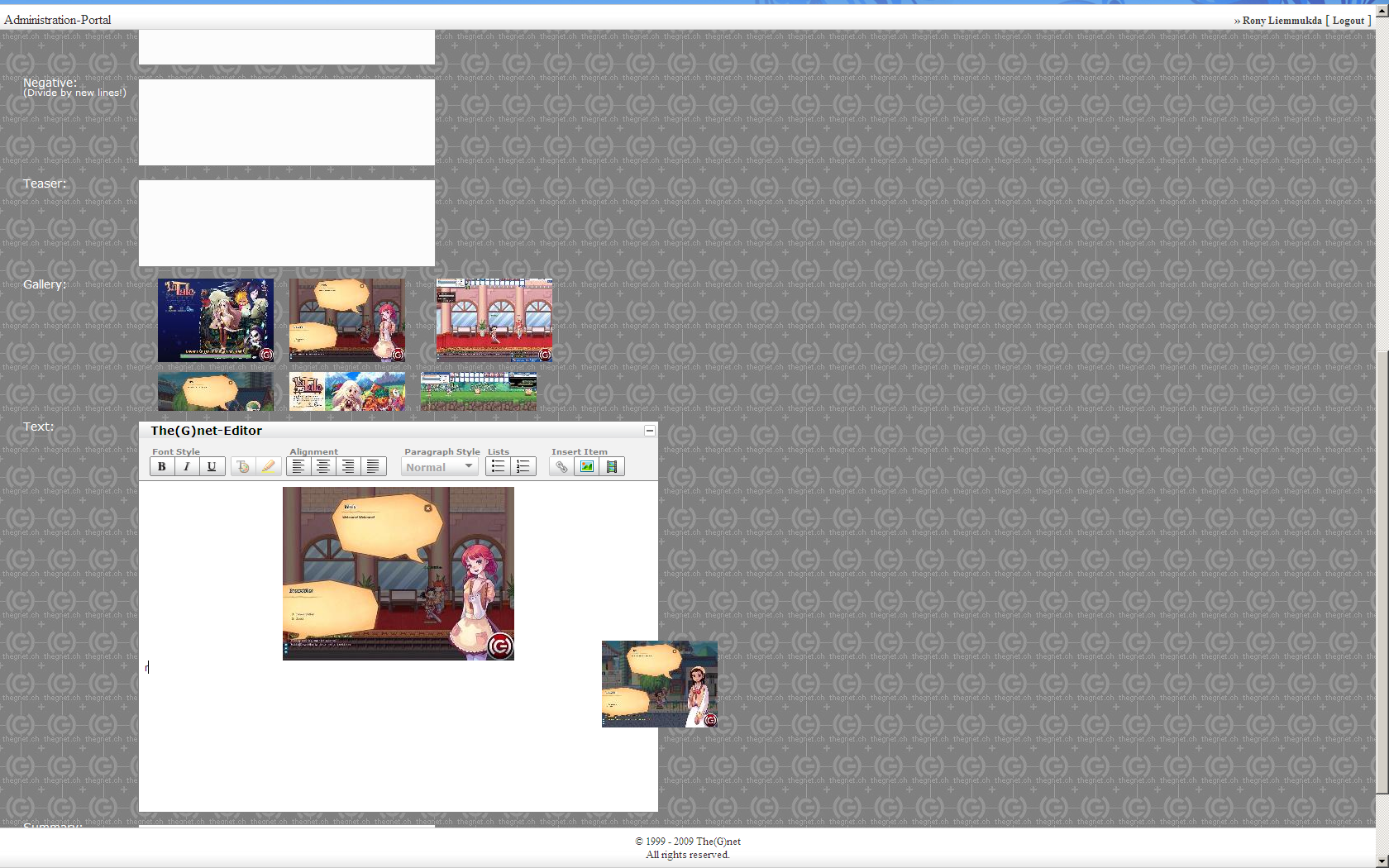Toggle bold font style
Viewport: 1389px width, 868px height.
(x=162, y=467)
